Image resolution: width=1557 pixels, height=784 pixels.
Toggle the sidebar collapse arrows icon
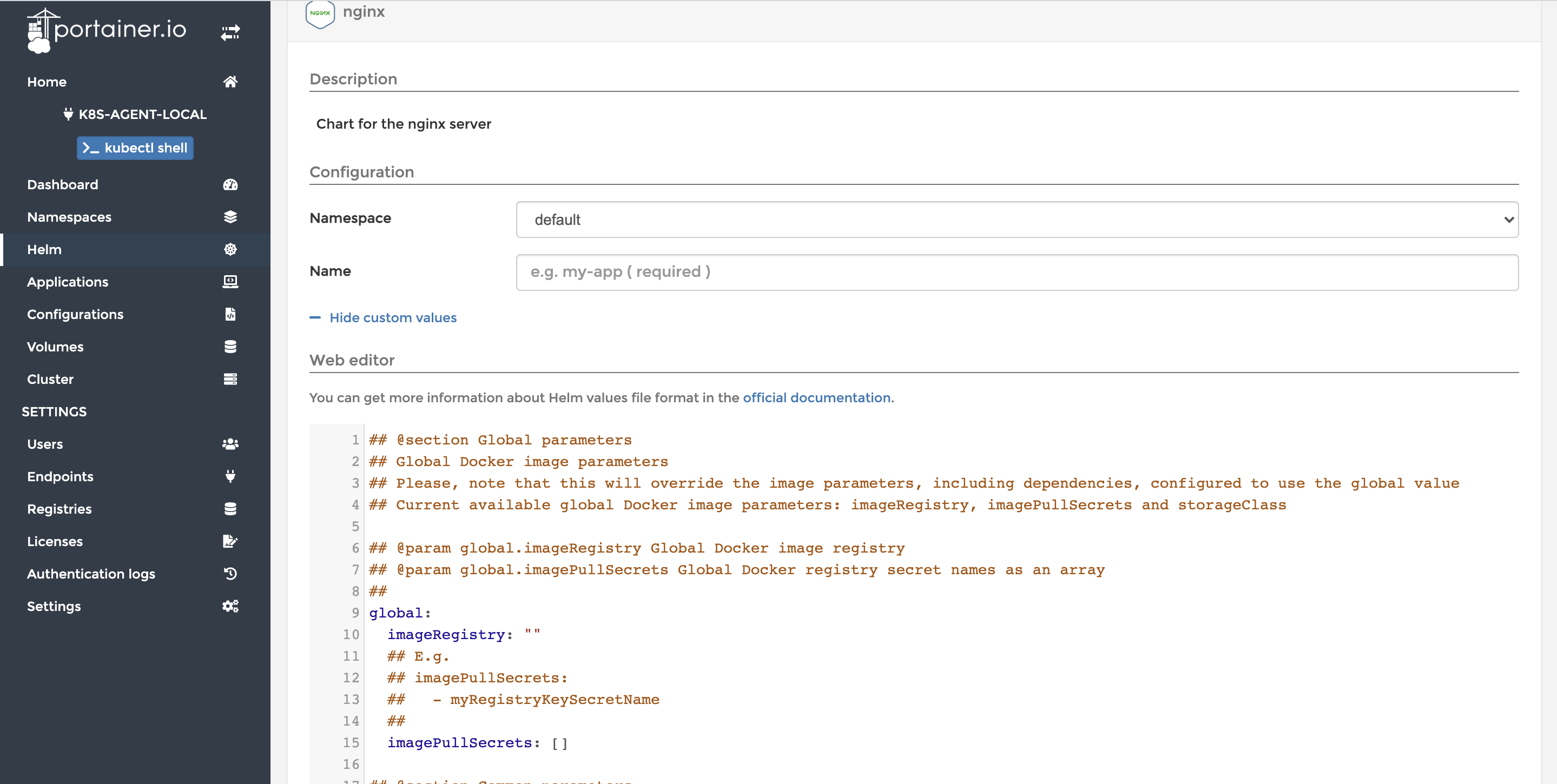tap(230, 32)
